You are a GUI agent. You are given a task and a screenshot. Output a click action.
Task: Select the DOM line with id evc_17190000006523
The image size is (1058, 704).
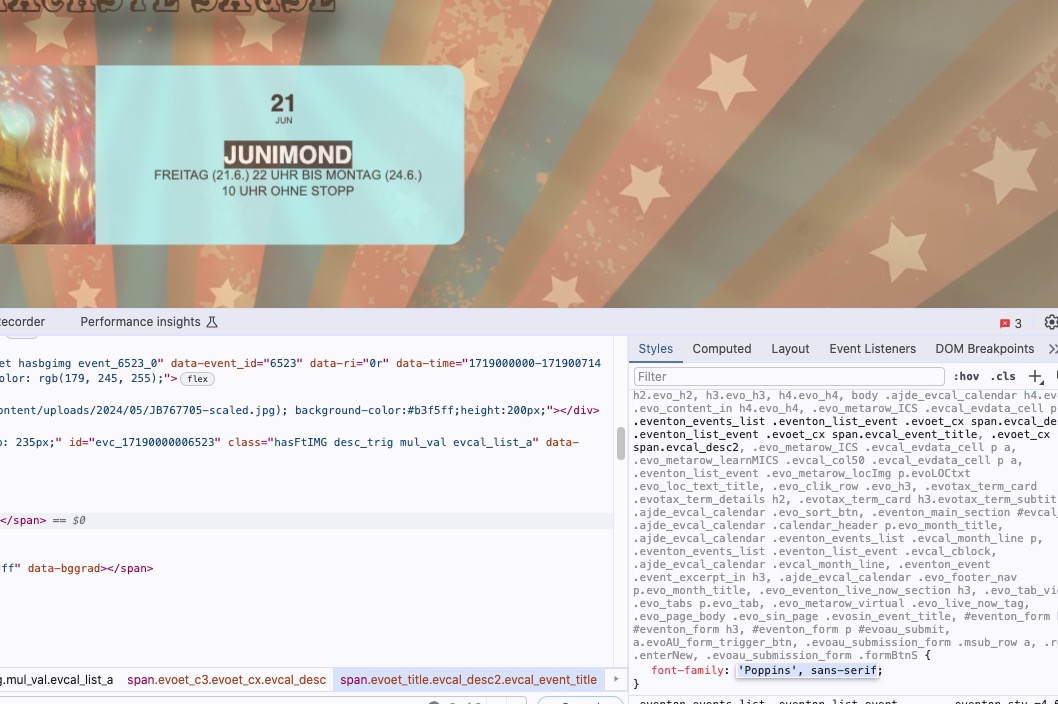(x=289, y=442)
